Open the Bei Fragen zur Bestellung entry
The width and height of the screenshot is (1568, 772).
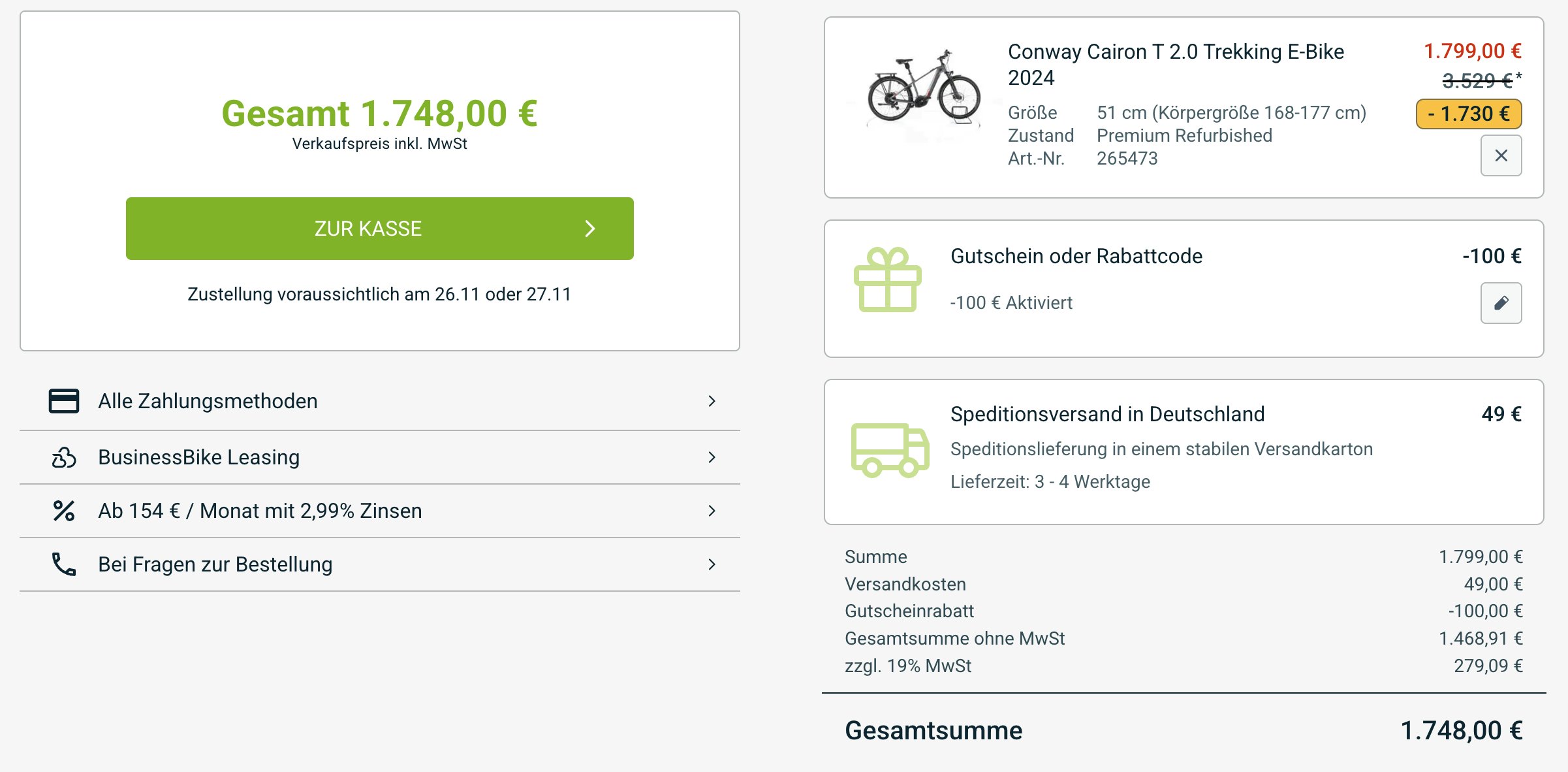[215, 564]
